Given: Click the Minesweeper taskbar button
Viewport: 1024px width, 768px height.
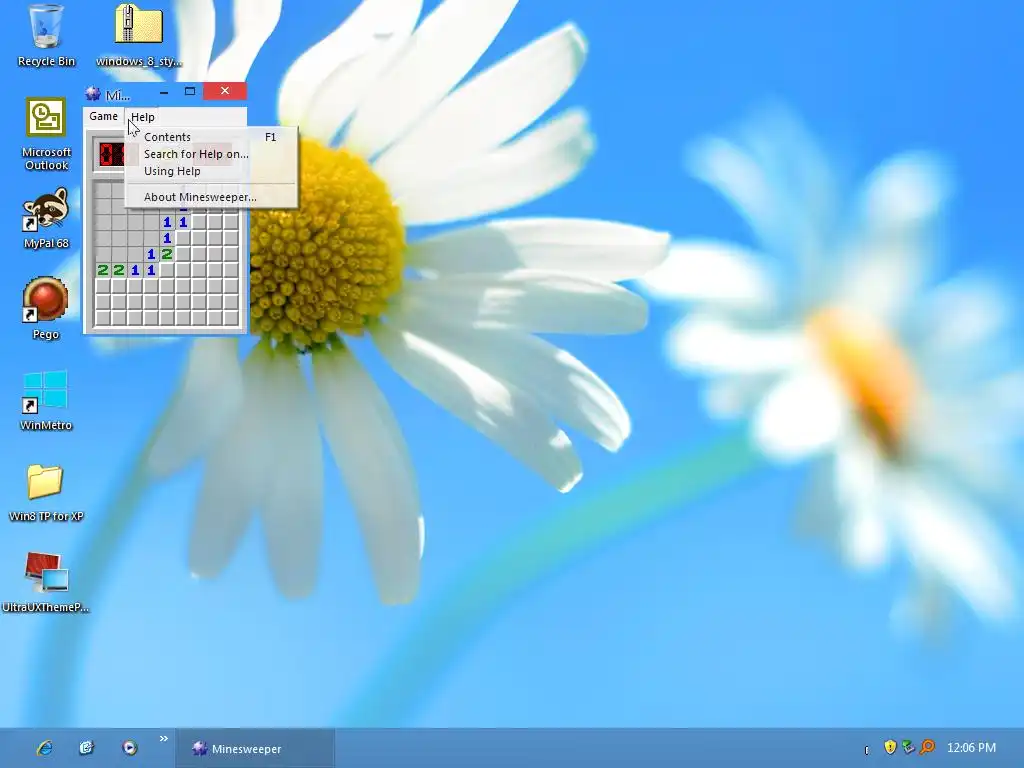Looking at the screenshot, I should pos(255,748).
